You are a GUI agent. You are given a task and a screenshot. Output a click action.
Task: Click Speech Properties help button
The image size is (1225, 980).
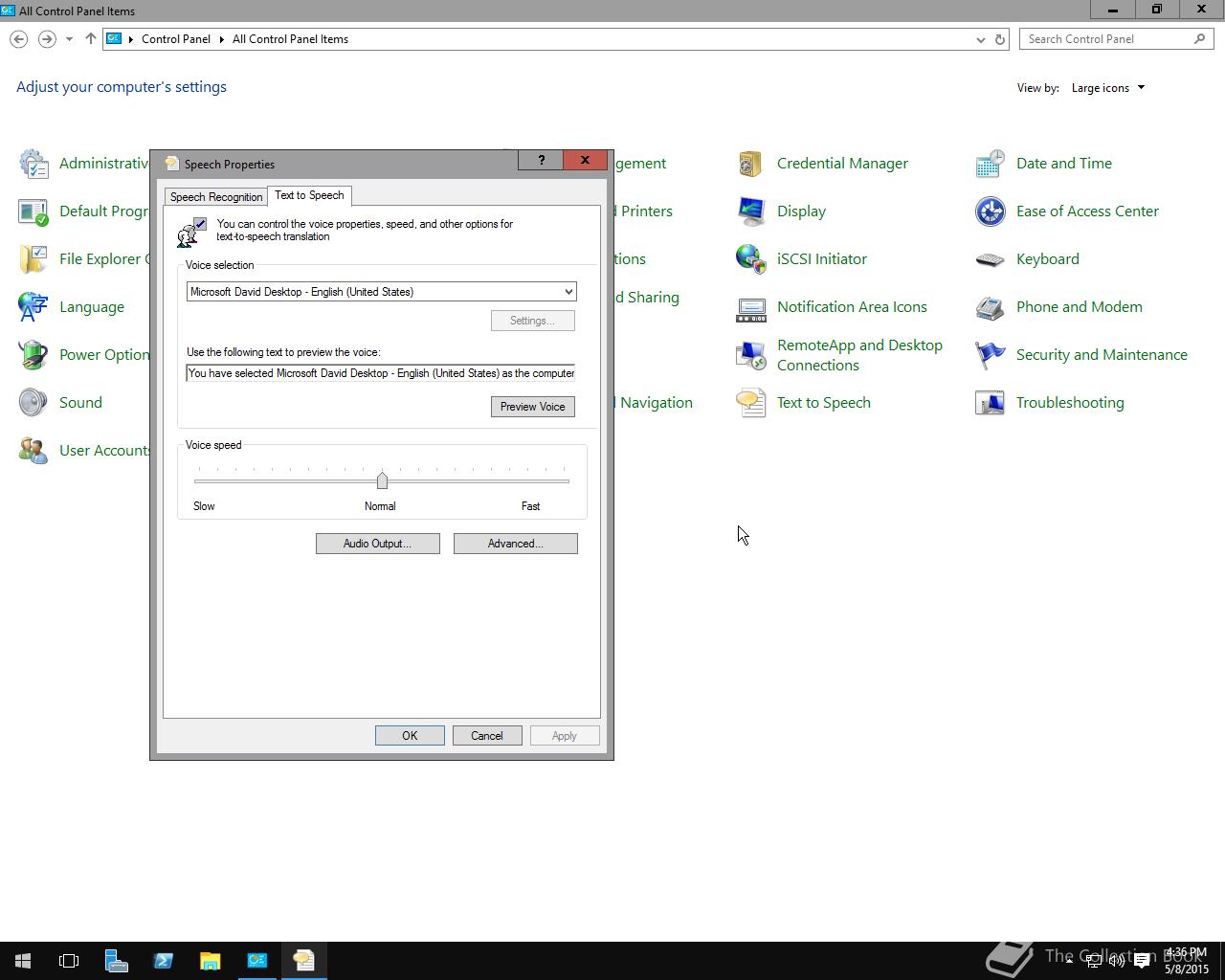[541, 160]
